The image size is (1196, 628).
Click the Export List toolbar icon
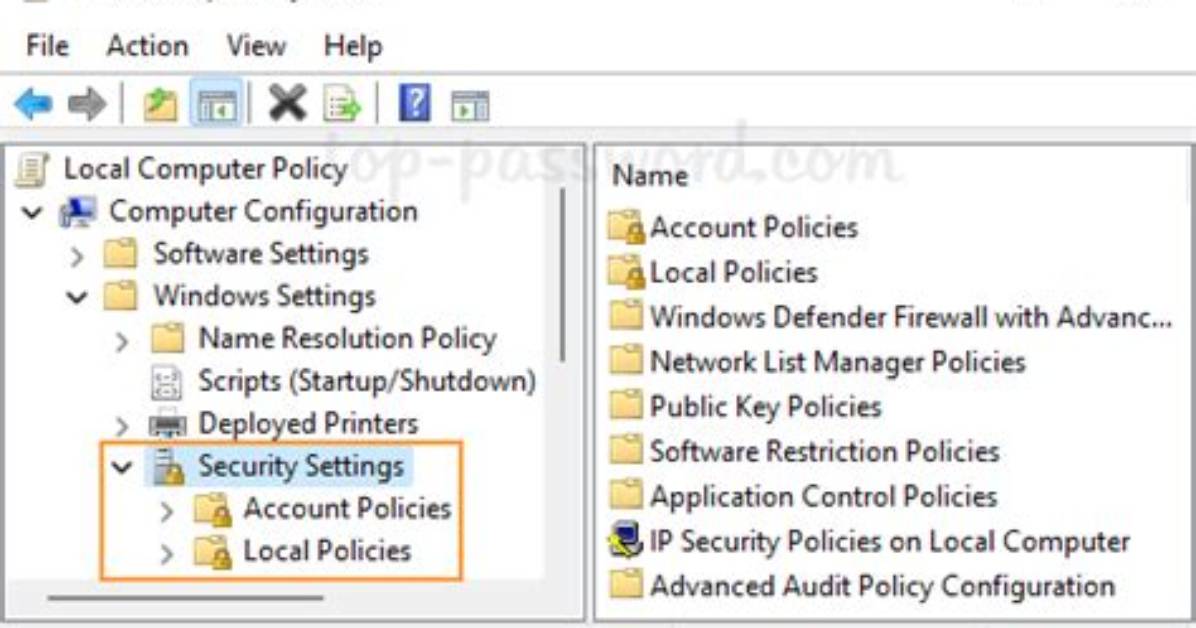(342, 104)
